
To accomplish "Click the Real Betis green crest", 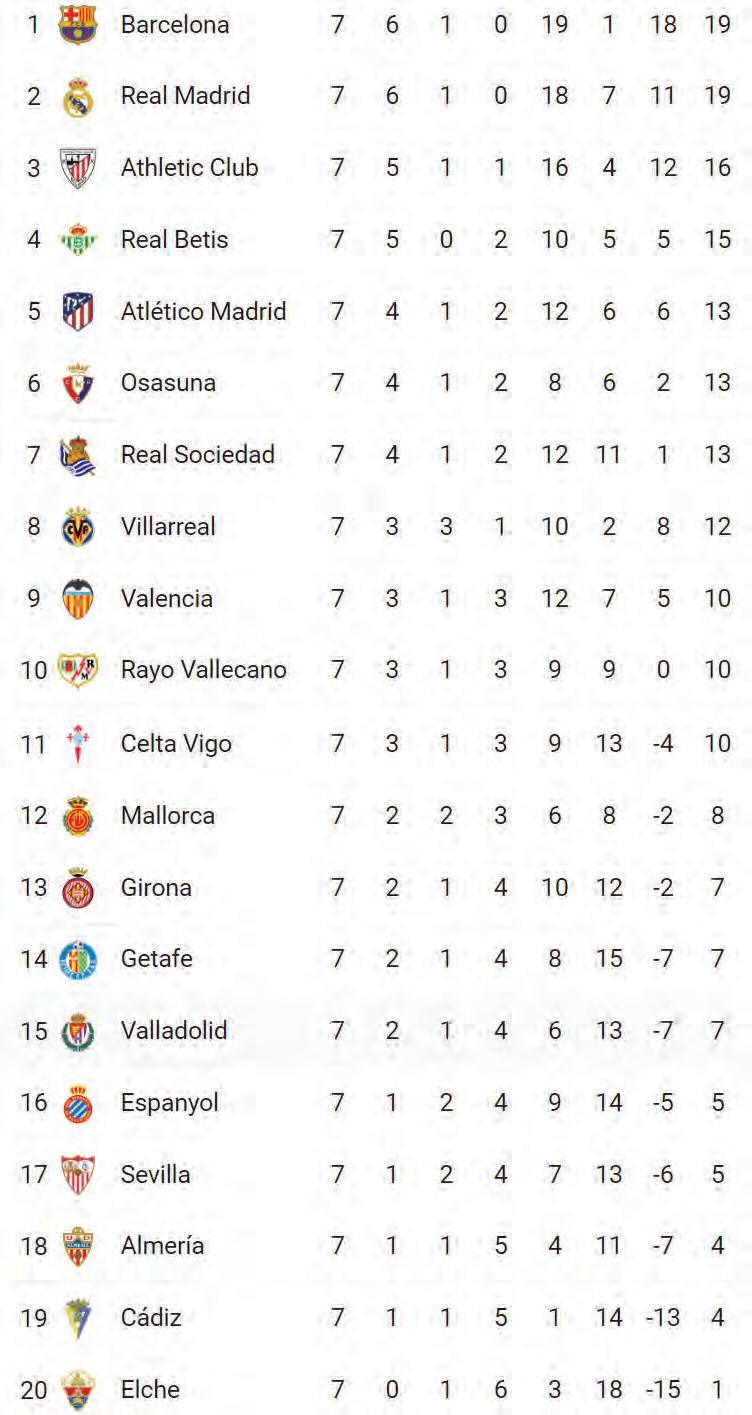I will (x=77, y=240).
